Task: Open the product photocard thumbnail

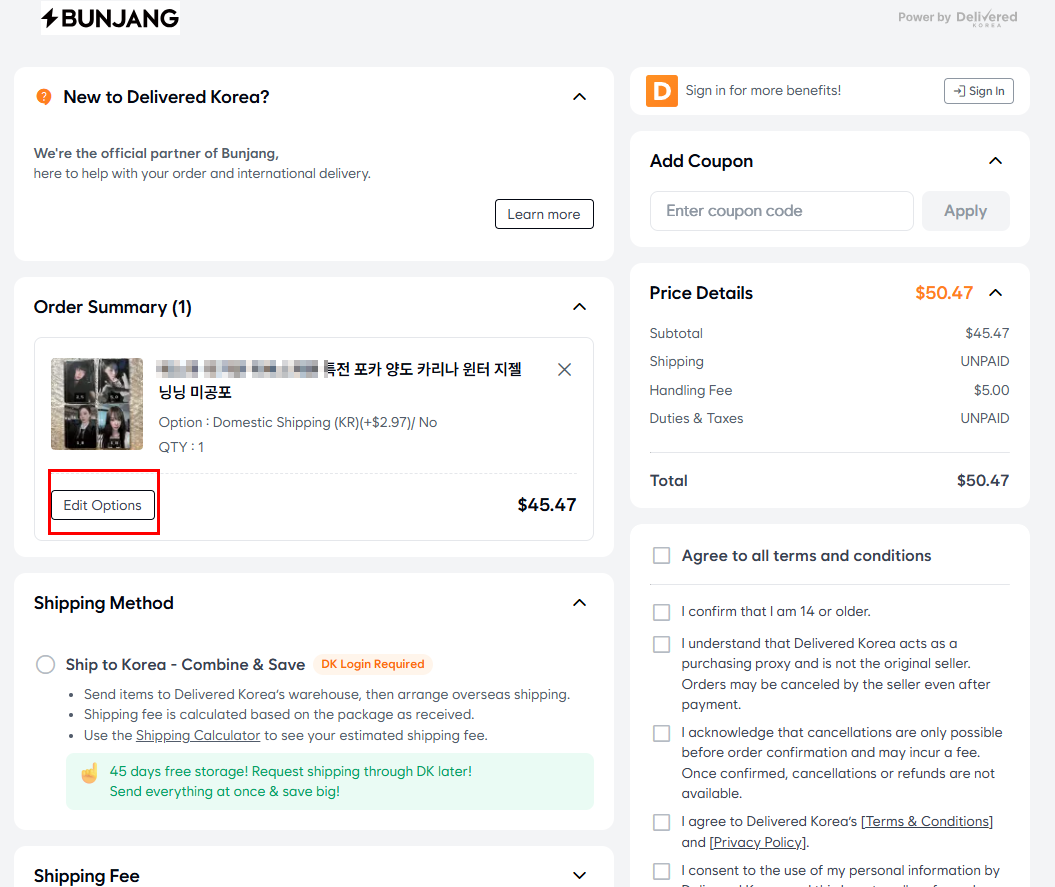Action: pos(97,404)
